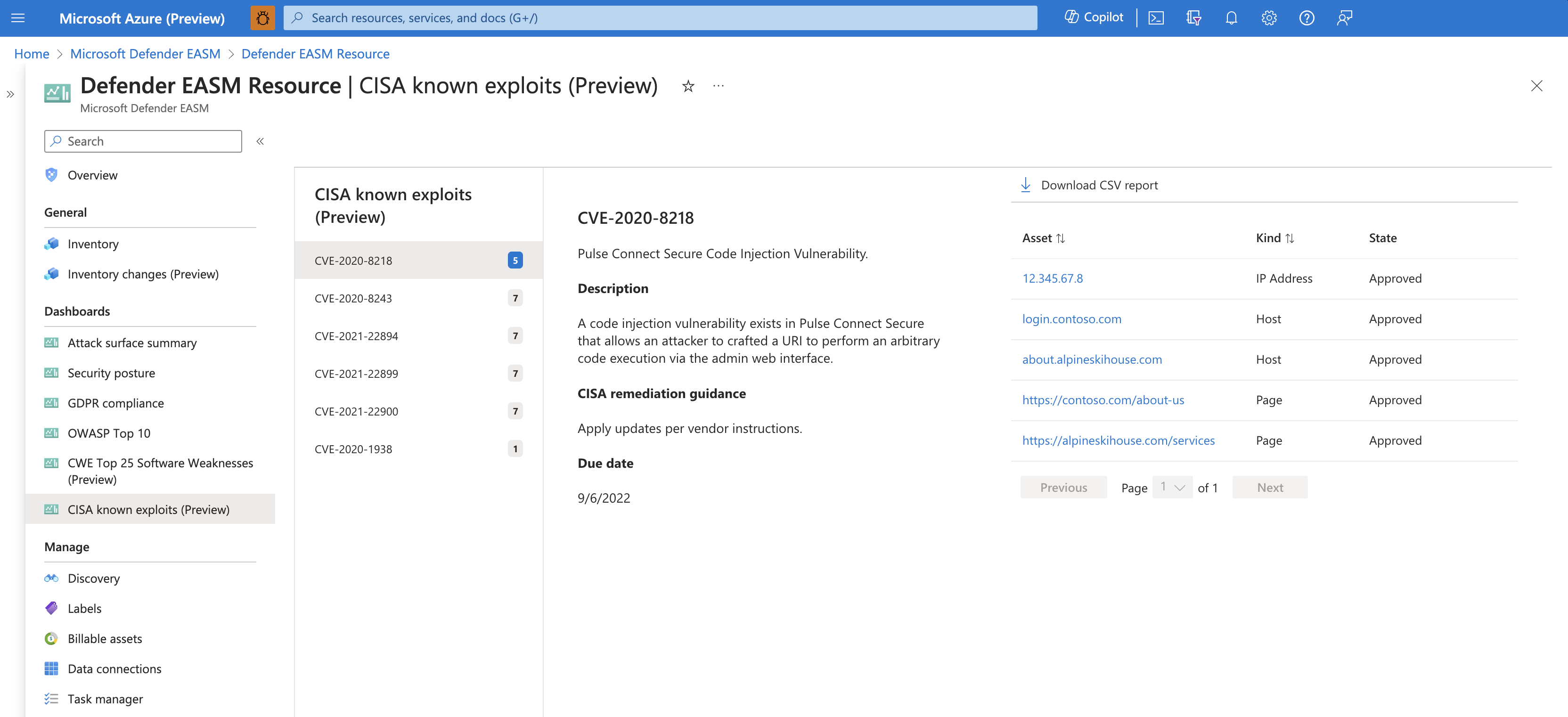Expand the sidebar collapse arrow
Screen dimensions: 1568x717
click(x=260, y=141)
